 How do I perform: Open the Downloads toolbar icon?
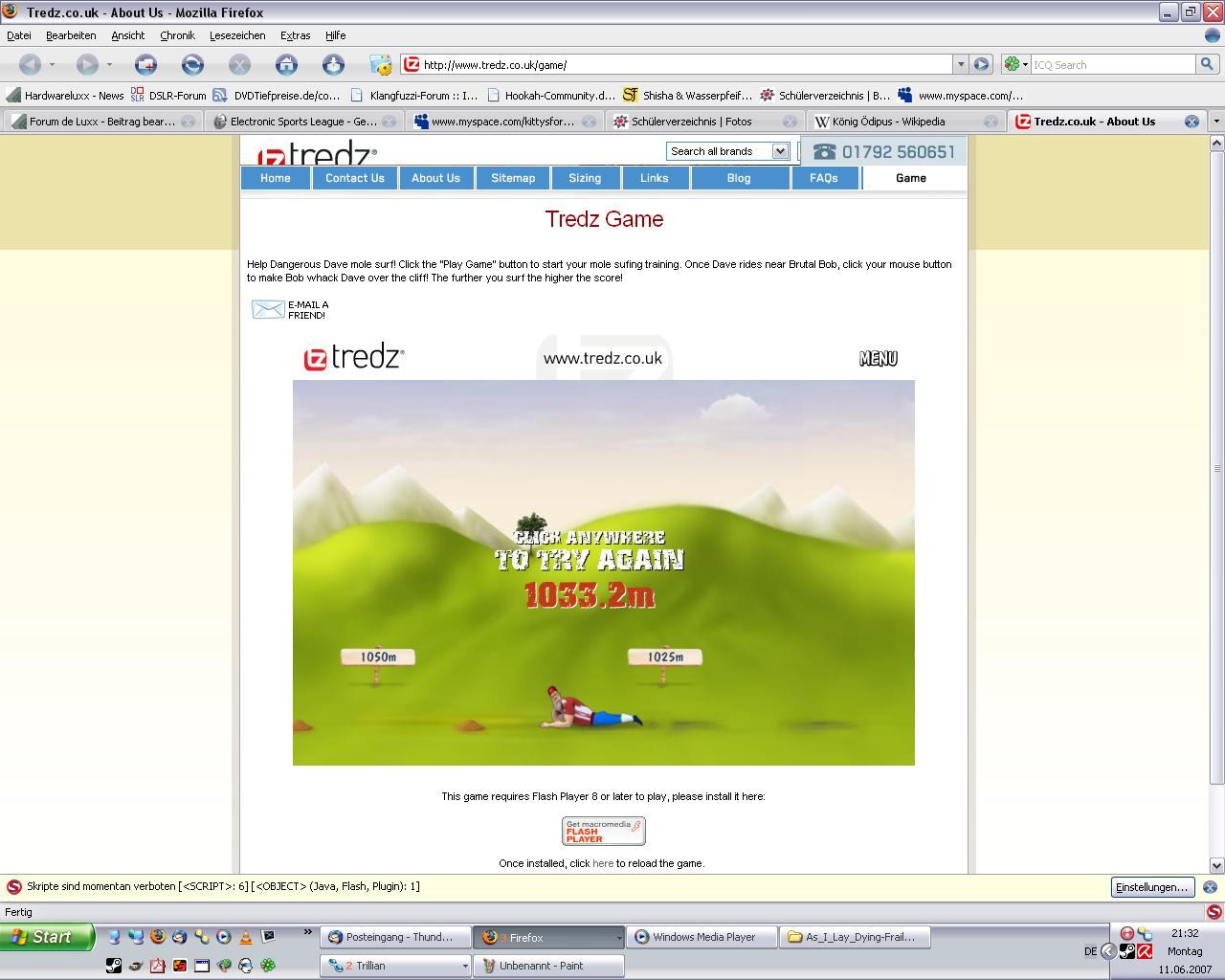(333, 64)
